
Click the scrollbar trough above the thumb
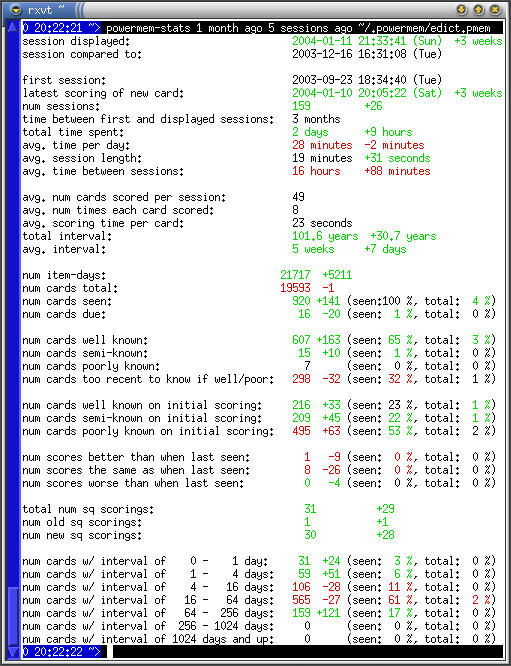(13, 310)
